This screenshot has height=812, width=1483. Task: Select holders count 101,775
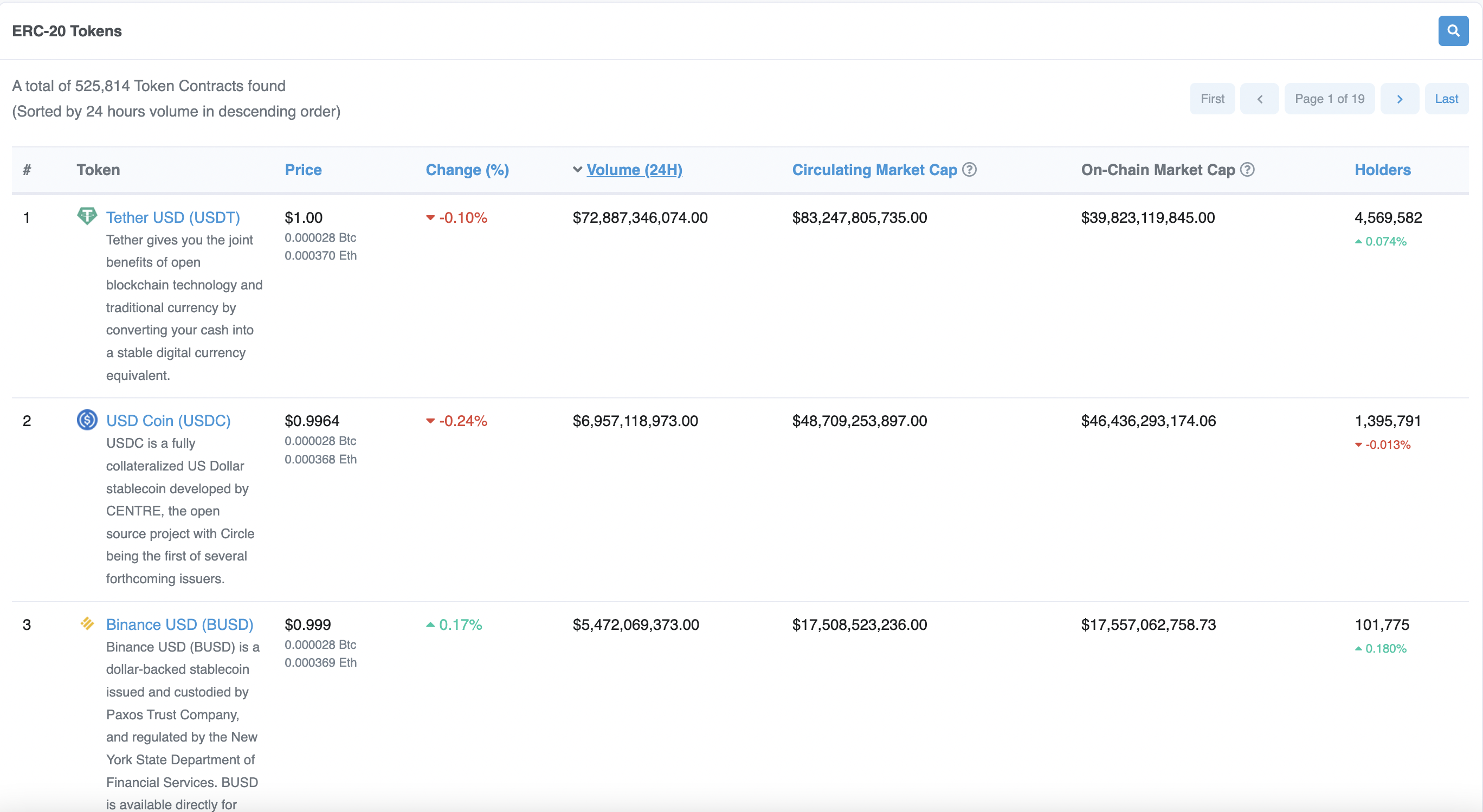1382,624
